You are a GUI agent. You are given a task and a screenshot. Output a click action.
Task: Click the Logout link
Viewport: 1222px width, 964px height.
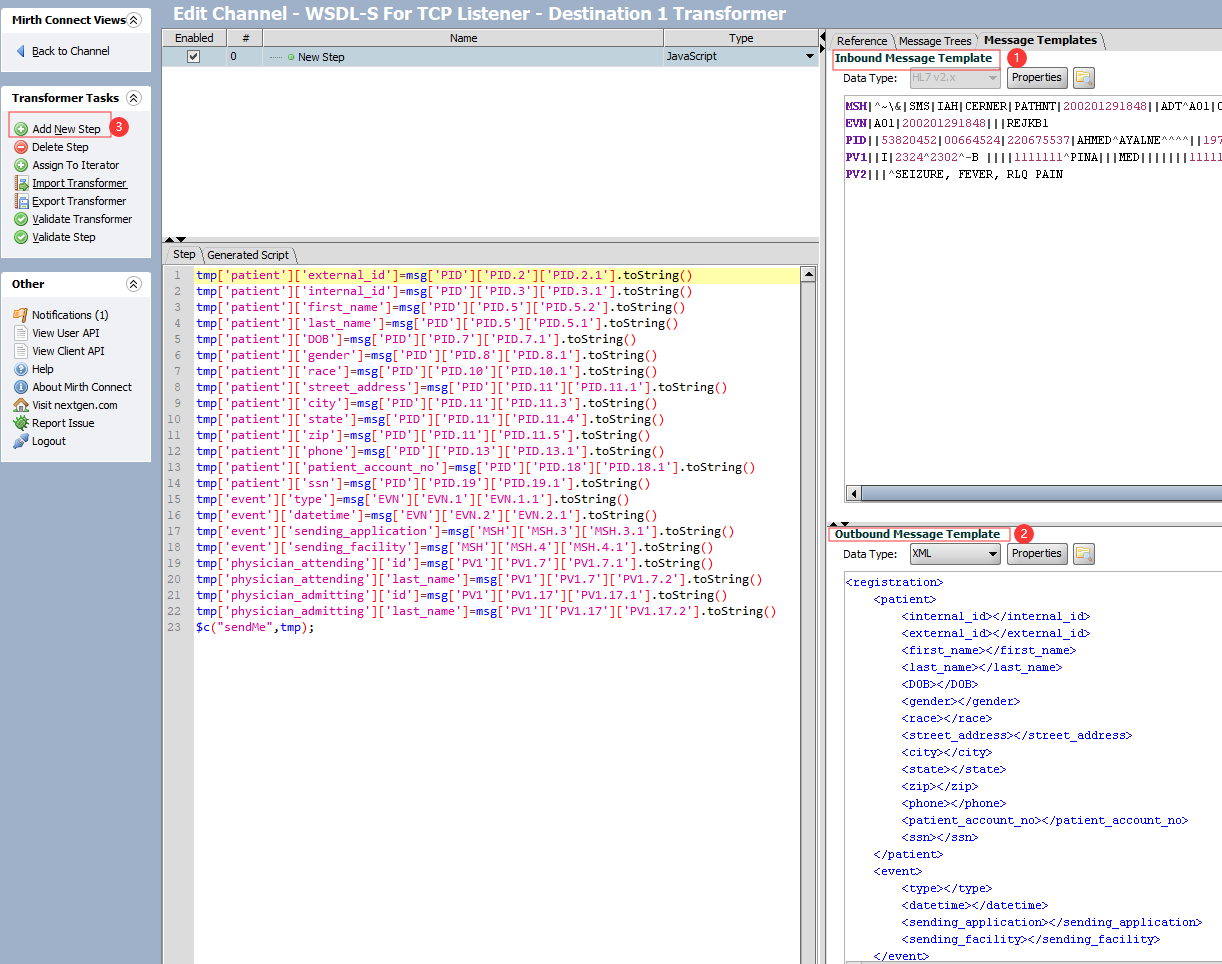click(x=49, y=441)
